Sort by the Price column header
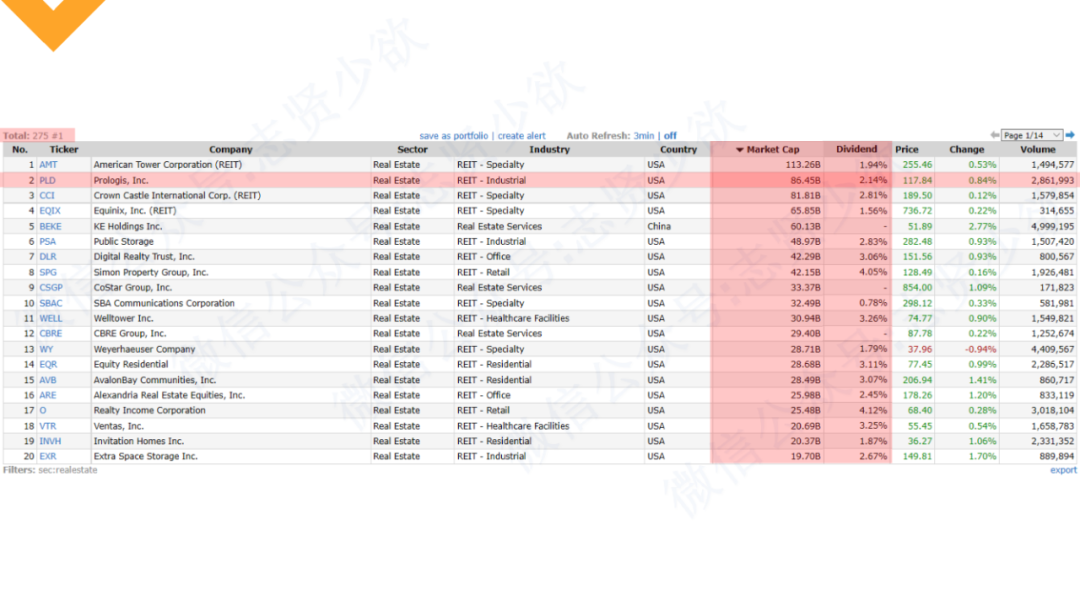 tap(906, 150)
